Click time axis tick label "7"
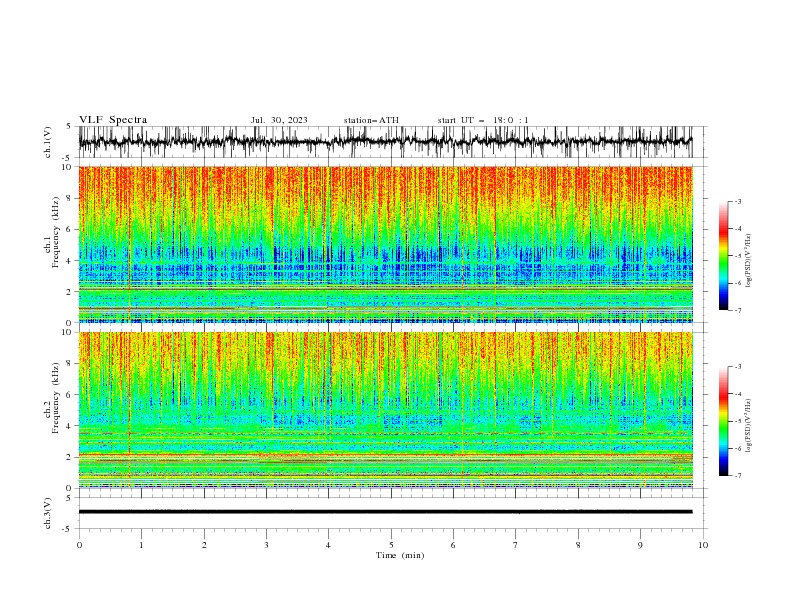The width and height of the screenshot is (792, 612). [x=516, y=545]
